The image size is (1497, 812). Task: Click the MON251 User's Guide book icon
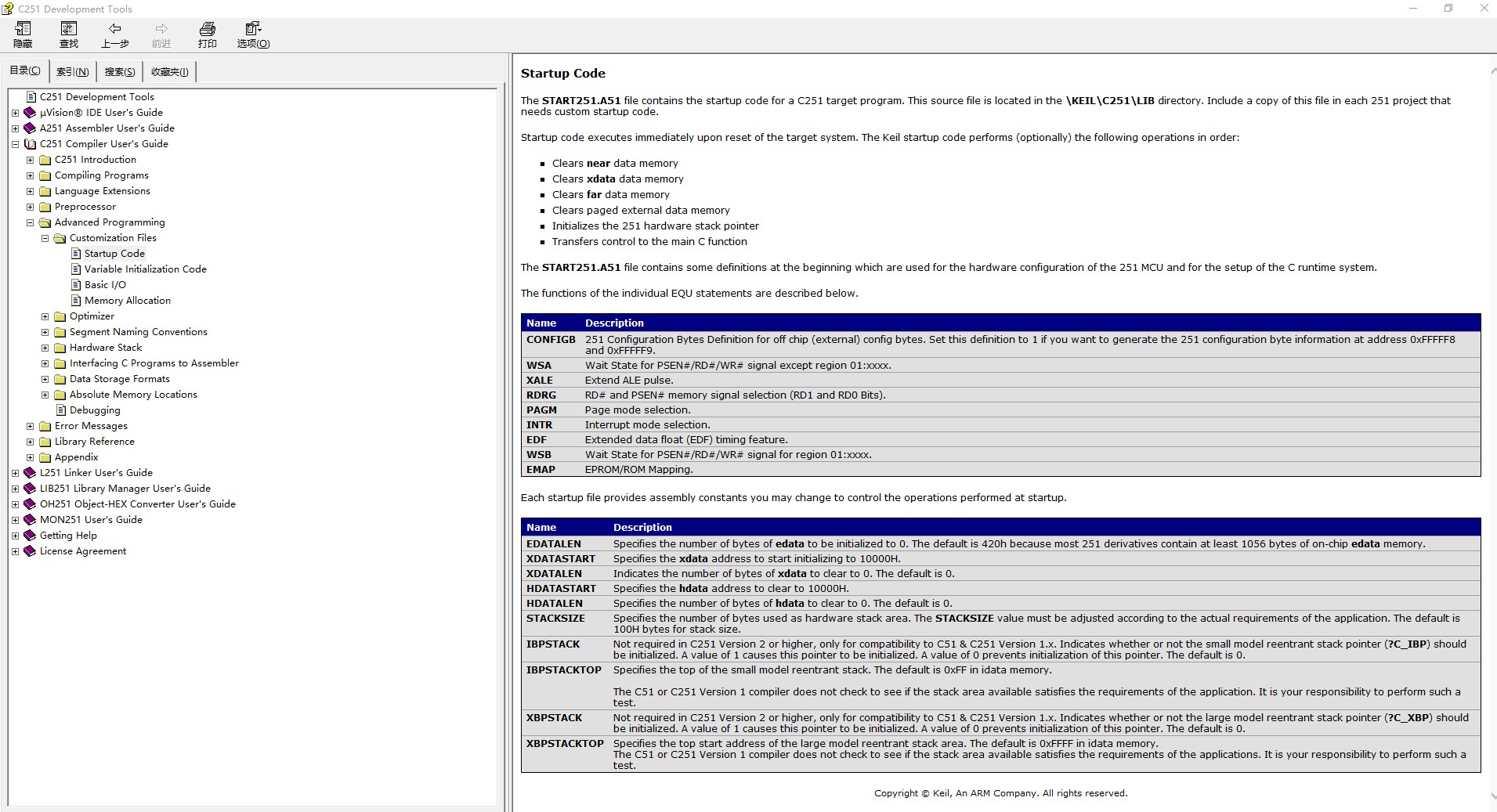[31, 520]
